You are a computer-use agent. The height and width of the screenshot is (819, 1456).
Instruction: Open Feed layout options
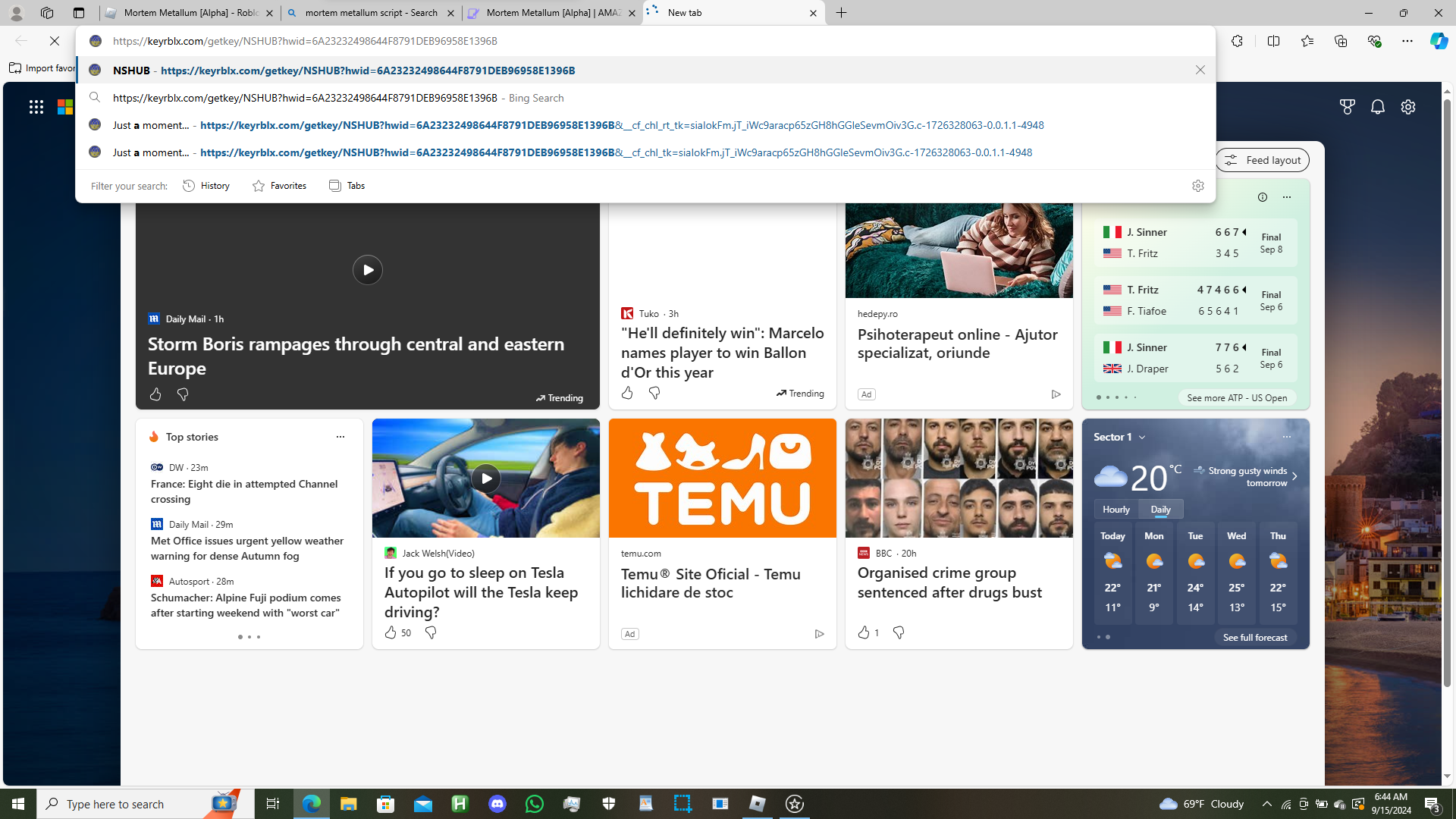pyautogui.click(x=1262, y=160)
